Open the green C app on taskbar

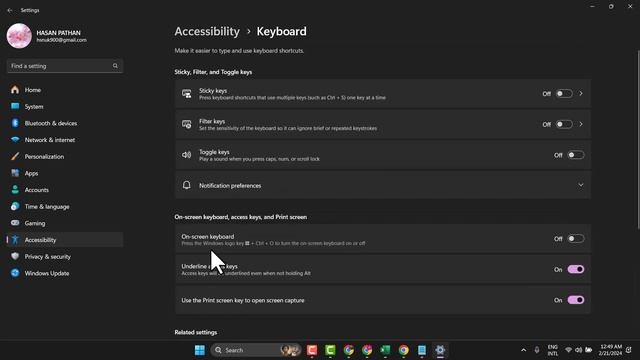click(x=330, y=350)
